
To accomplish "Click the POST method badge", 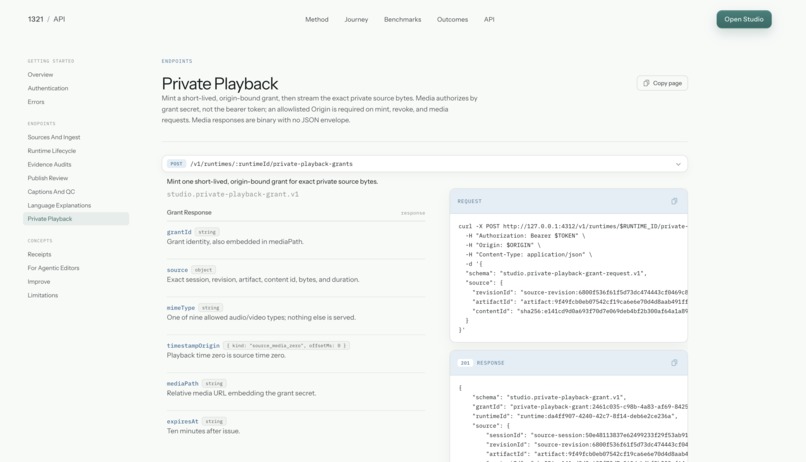I will (x=176, y=164).
